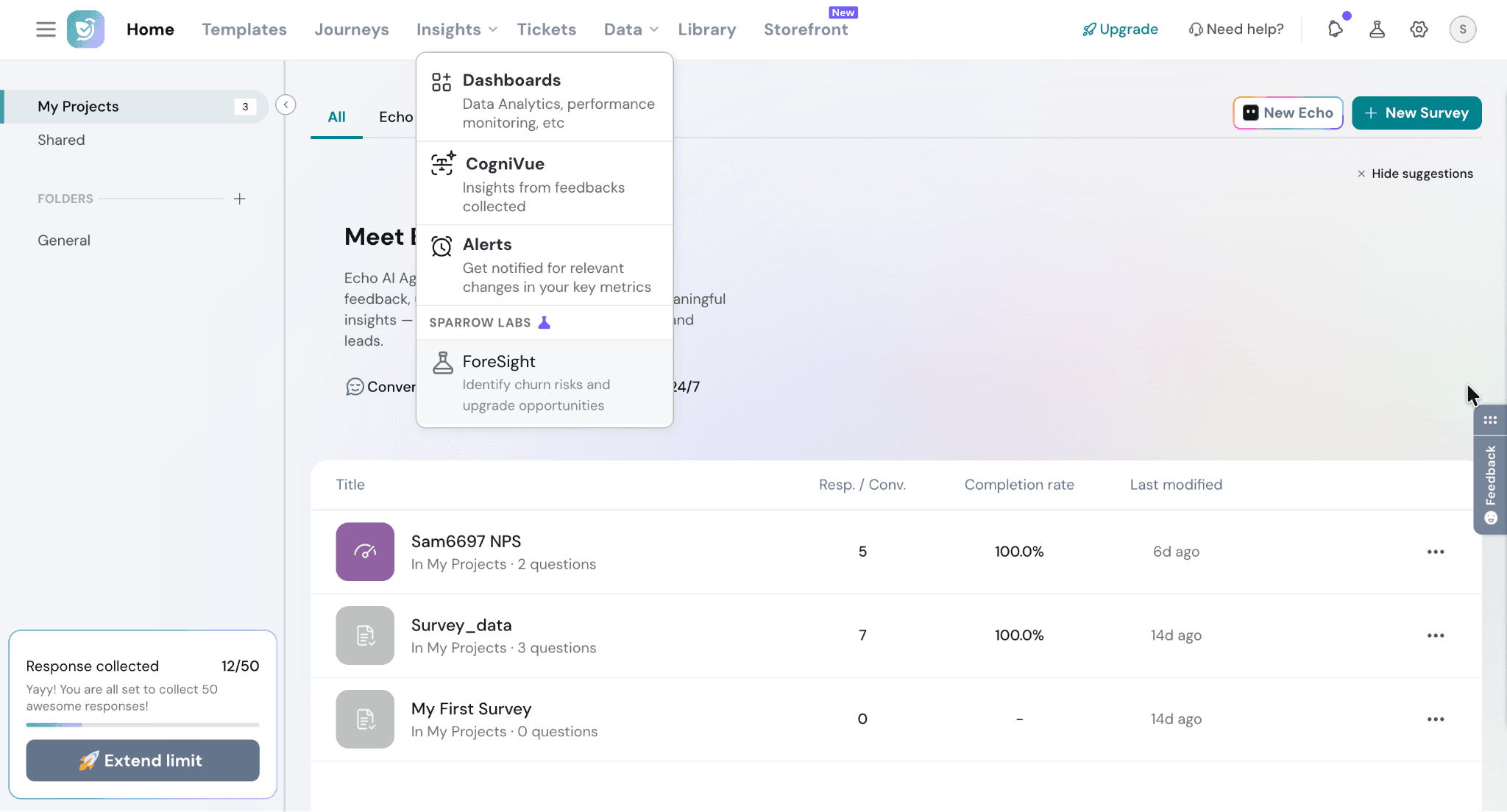Click the purple Sparrow Labs flask icon
Screen dimensions: 1507x812
[545, 322]
